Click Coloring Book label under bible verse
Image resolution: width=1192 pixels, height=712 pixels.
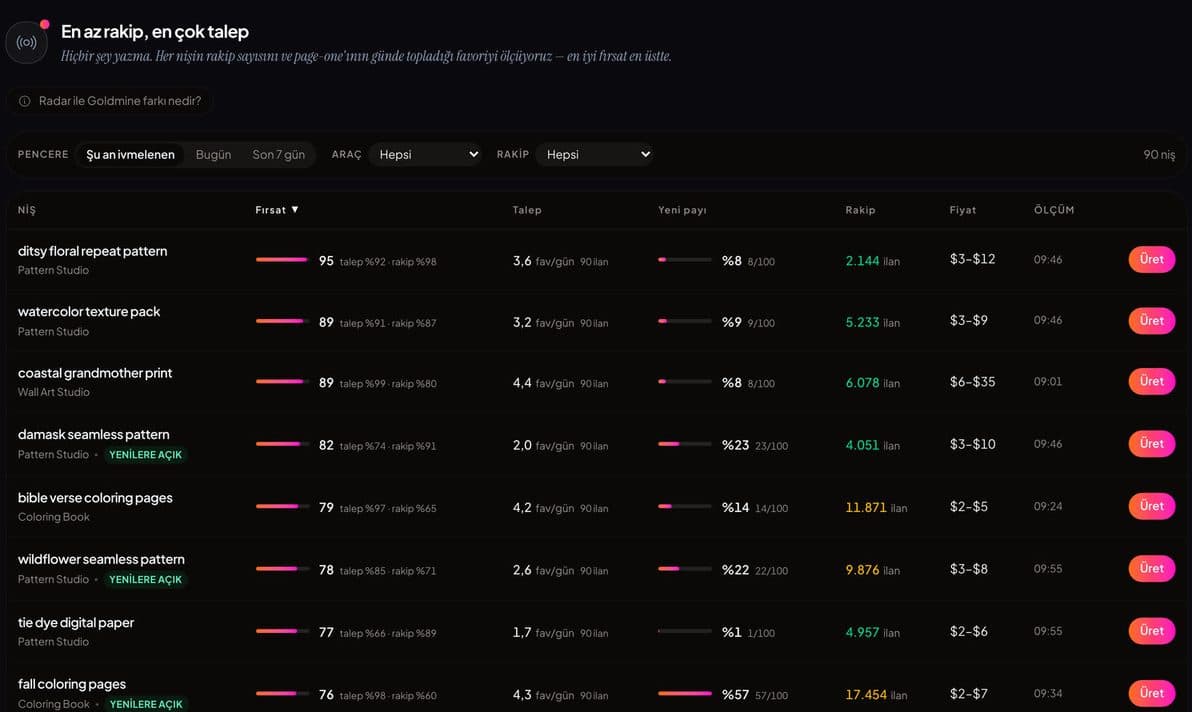pos(54,517)
